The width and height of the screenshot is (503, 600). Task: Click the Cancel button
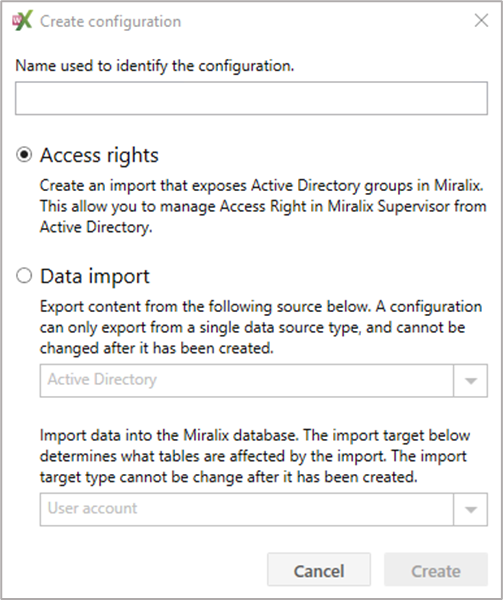pyautogui.click(x=319, y=569)
